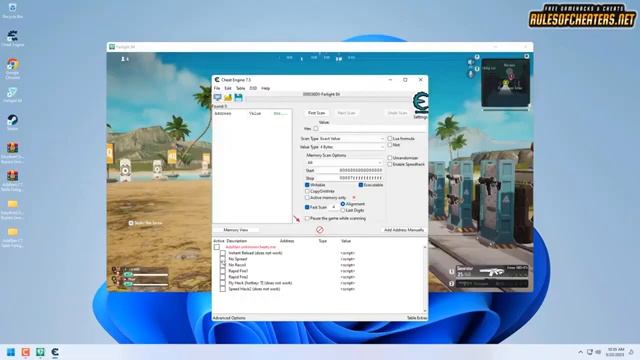Save the table with the floppy icon
Viewport: 640px width, 360px height.
(238, 97)
